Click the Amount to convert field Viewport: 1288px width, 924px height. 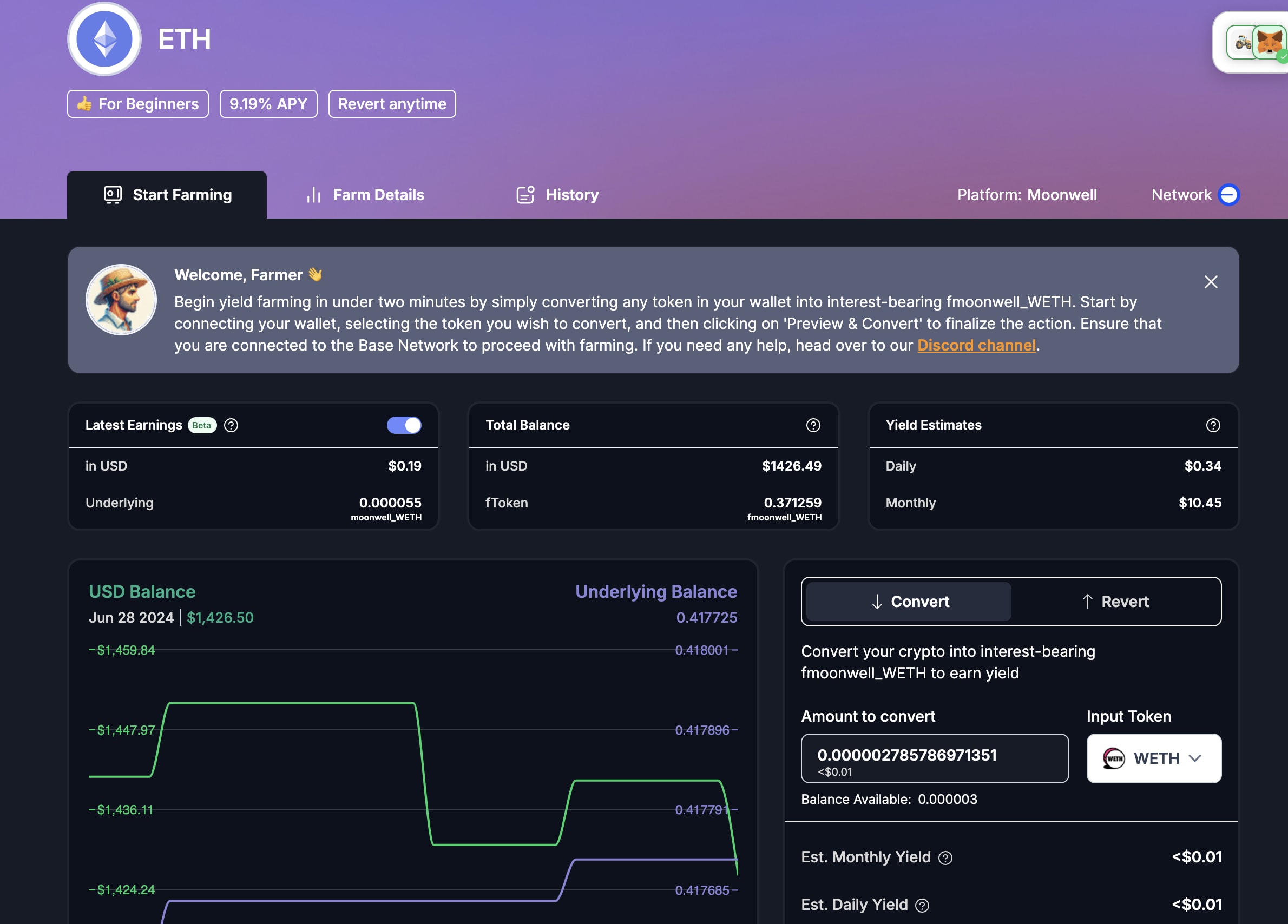(934, 758)
